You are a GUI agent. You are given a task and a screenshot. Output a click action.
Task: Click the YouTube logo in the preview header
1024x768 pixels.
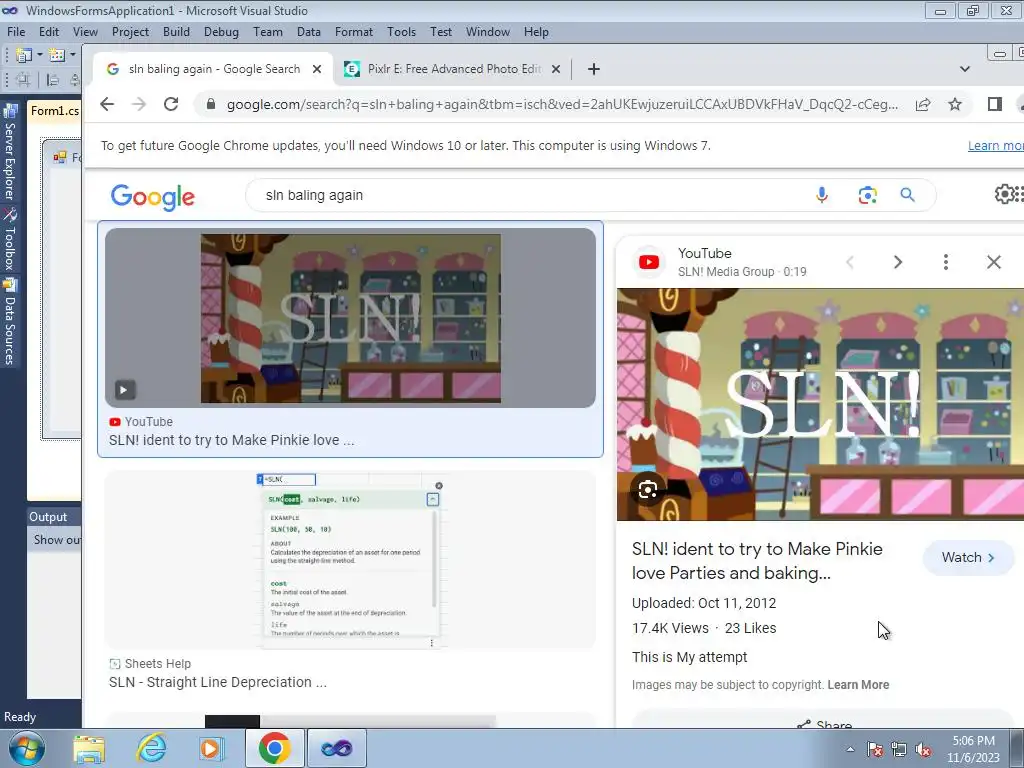[649, 262]
